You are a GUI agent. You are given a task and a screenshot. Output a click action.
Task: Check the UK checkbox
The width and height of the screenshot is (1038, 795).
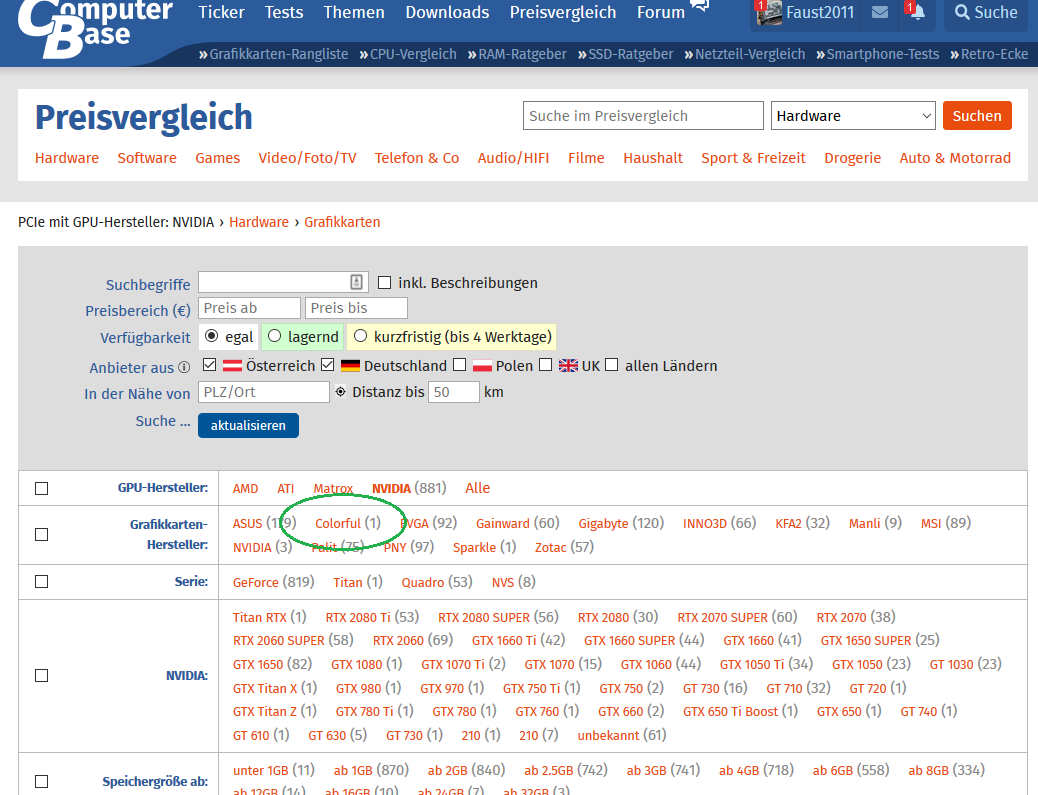[545, 365]
